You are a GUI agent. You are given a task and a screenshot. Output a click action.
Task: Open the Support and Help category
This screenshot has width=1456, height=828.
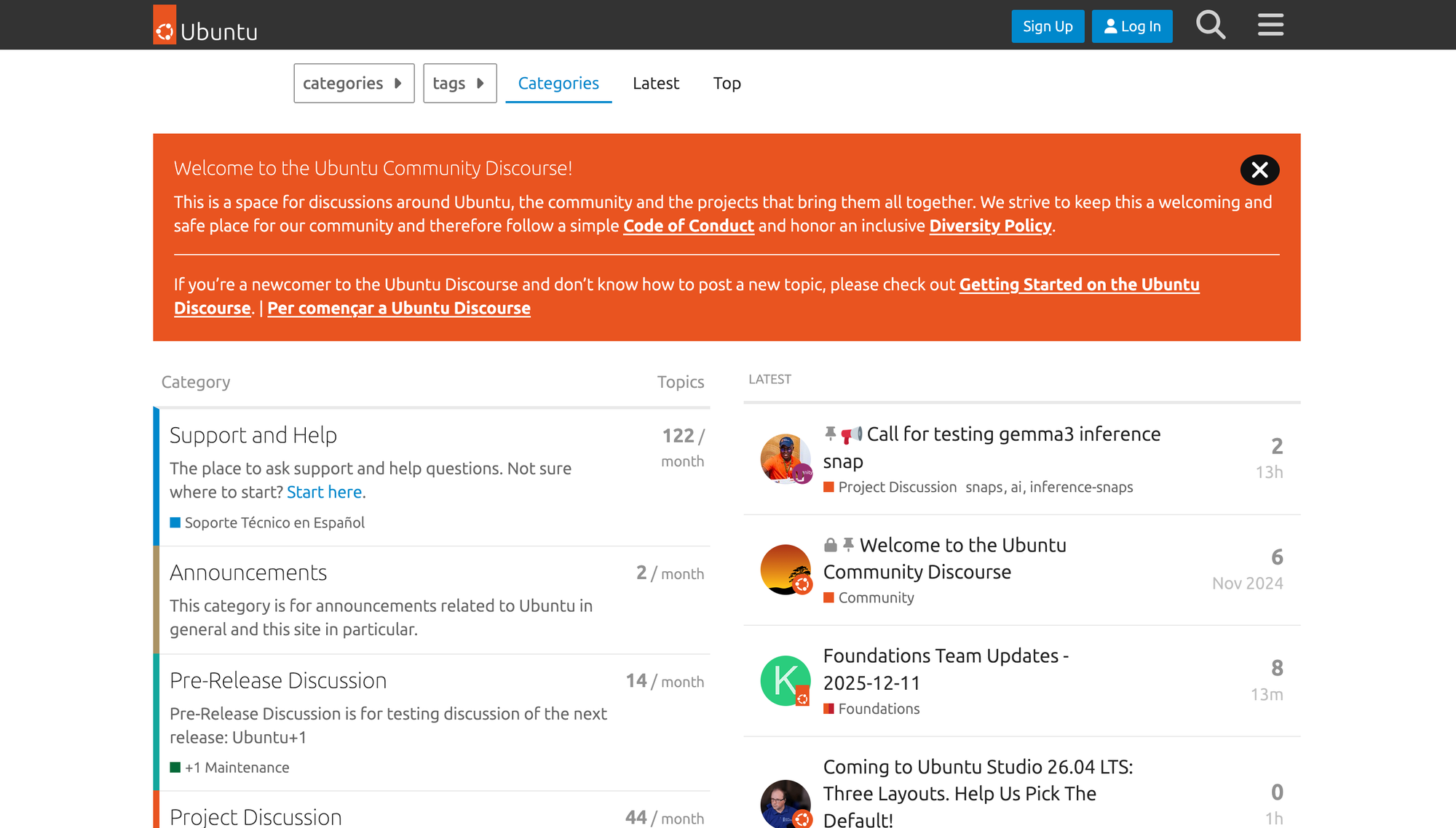click(x=253, y=435)
